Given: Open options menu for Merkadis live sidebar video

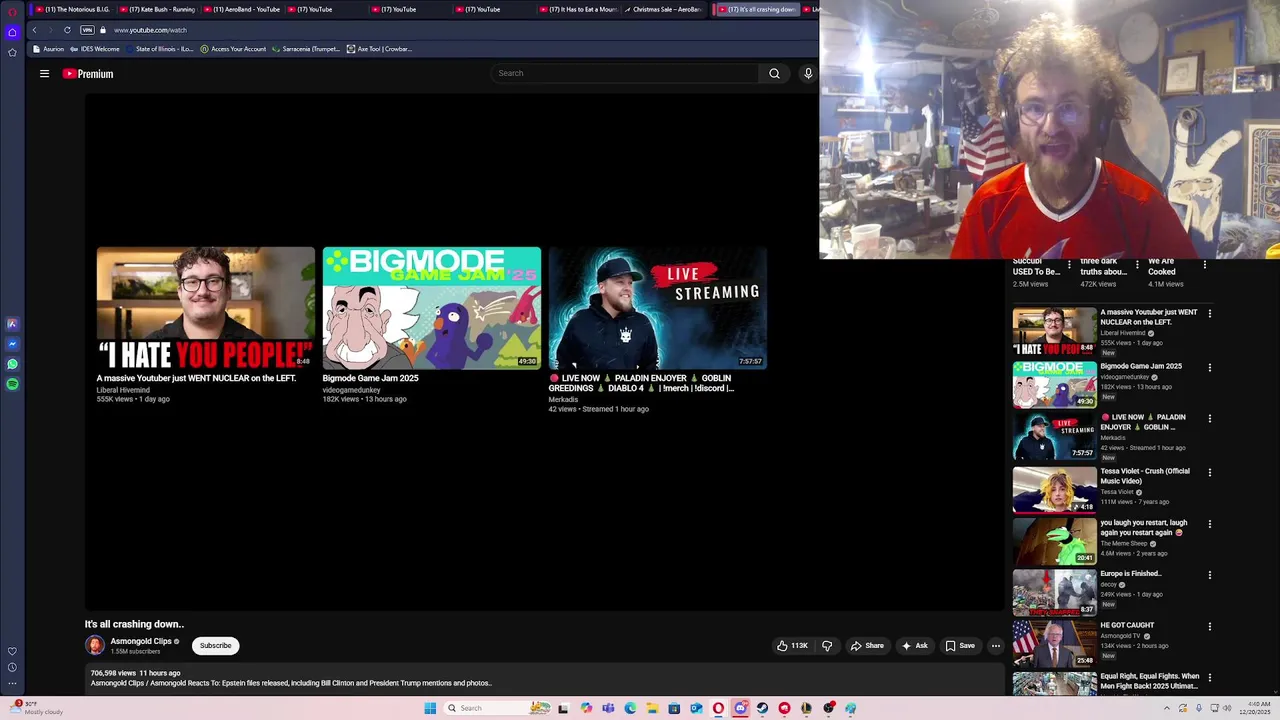Looking at the screenshot, I should click(x=1209, y=418).
